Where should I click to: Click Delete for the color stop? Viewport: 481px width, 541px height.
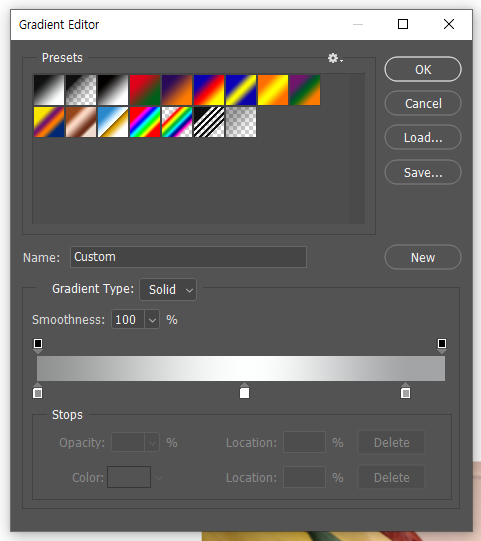pyautogui.click(x=392, y=478)
